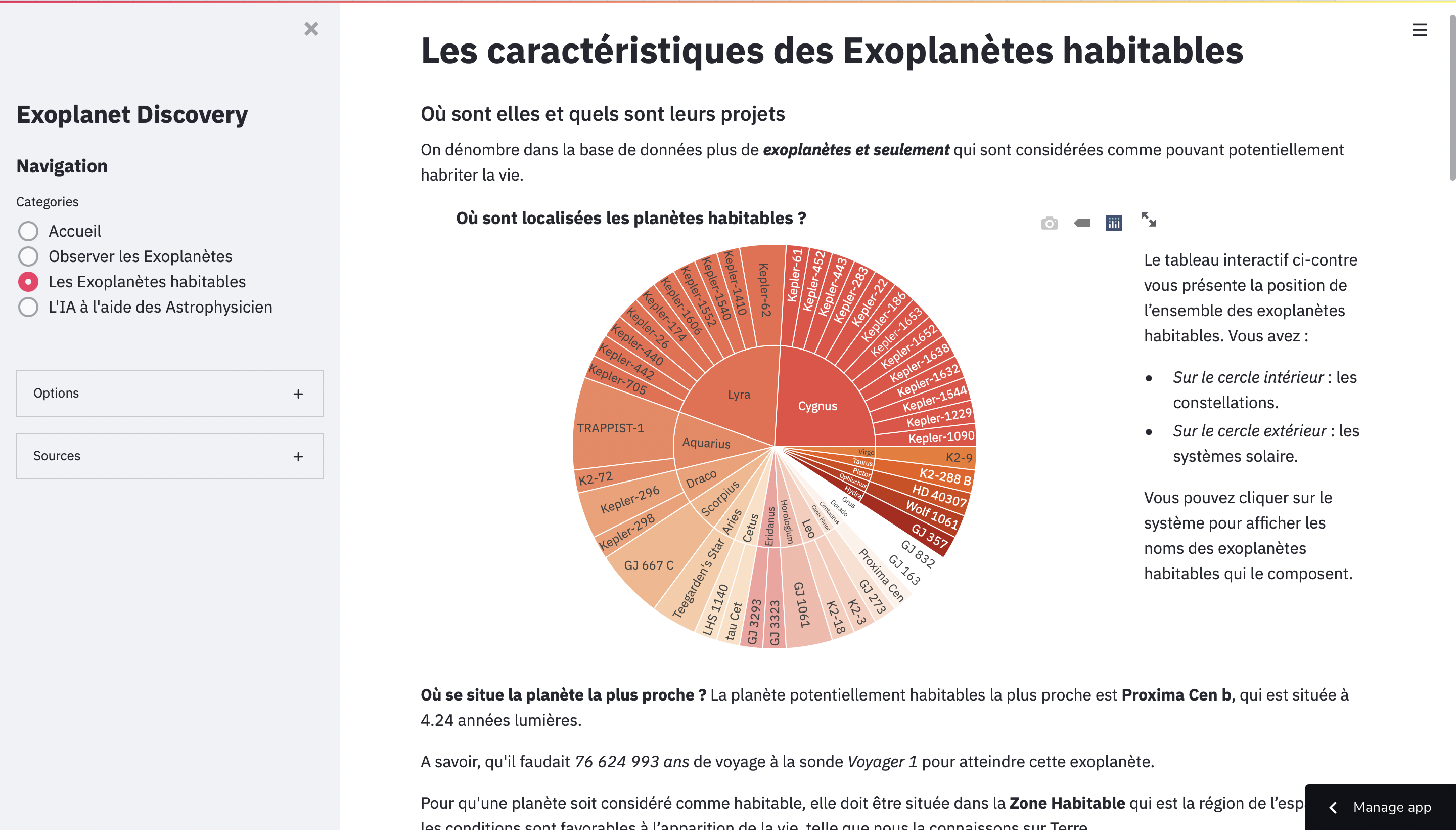Expand the Sources section

click(x=298, y=455)
